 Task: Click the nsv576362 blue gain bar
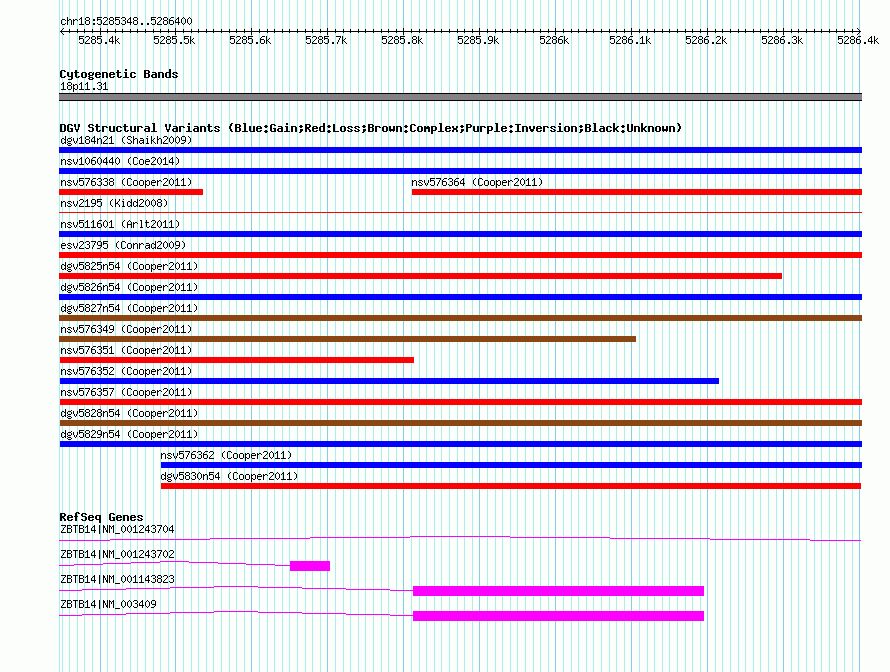511,465
